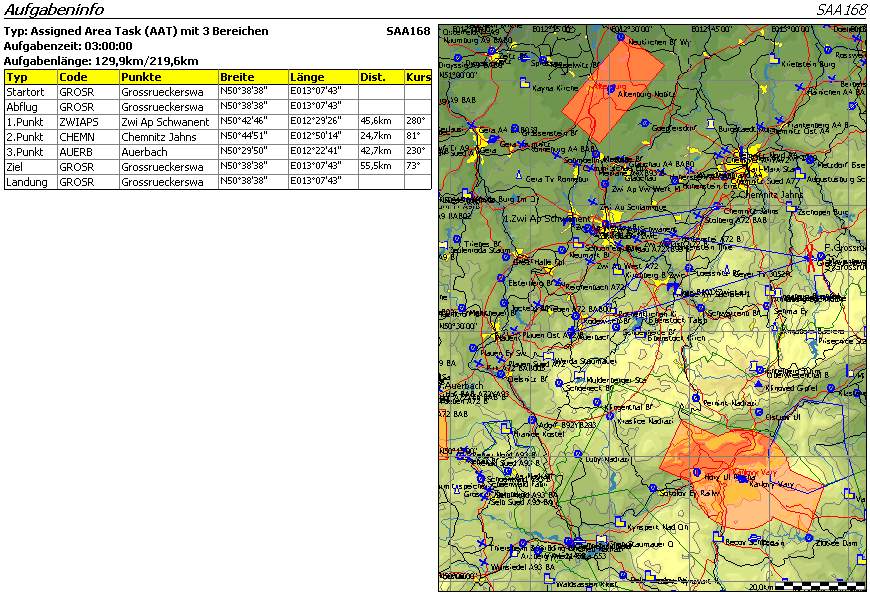Click the Aufgabenzeit 03:00:00 line
870x596 pixels.
point(68,46)
